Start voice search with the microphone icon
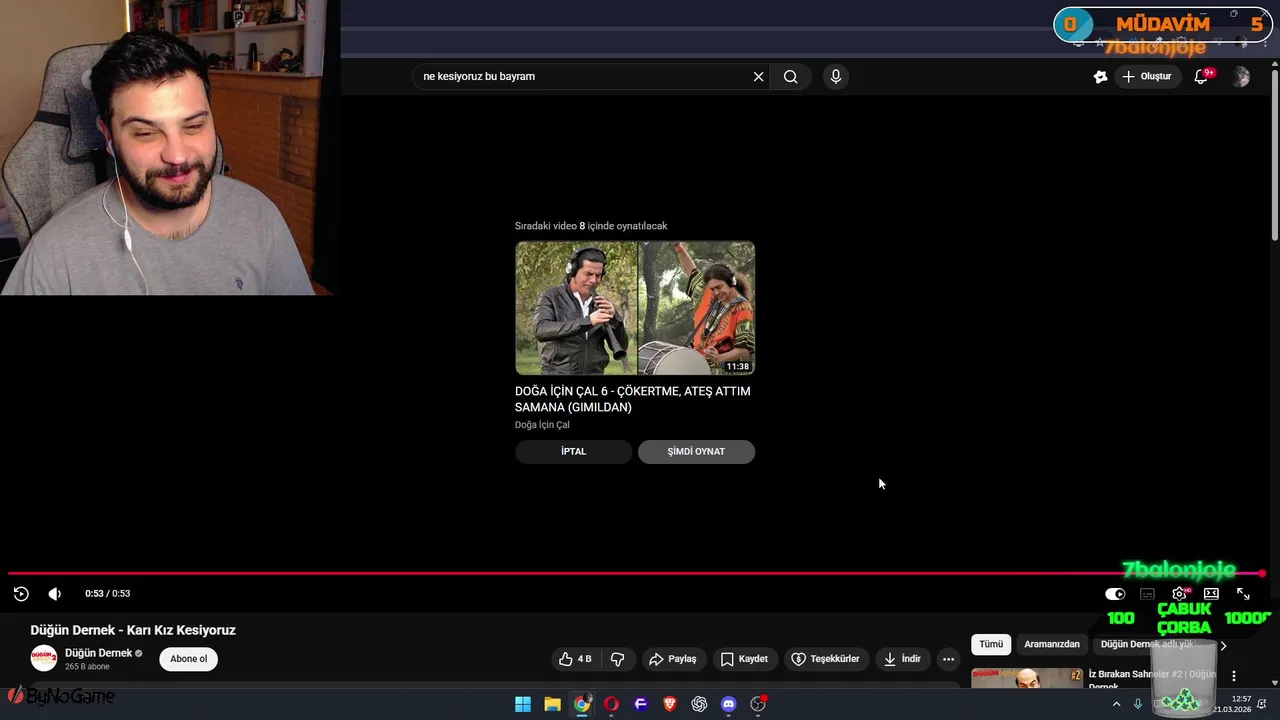This screenshot has width=1280, height=720. tap(836, 76)
